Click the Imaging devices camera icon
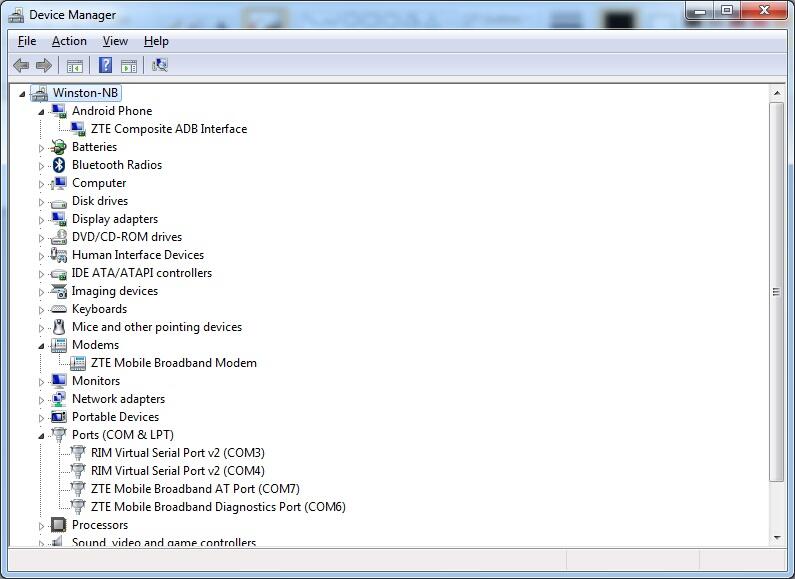Image resolution: width=795 pixels, height=579 pixels. click(59, 291)
